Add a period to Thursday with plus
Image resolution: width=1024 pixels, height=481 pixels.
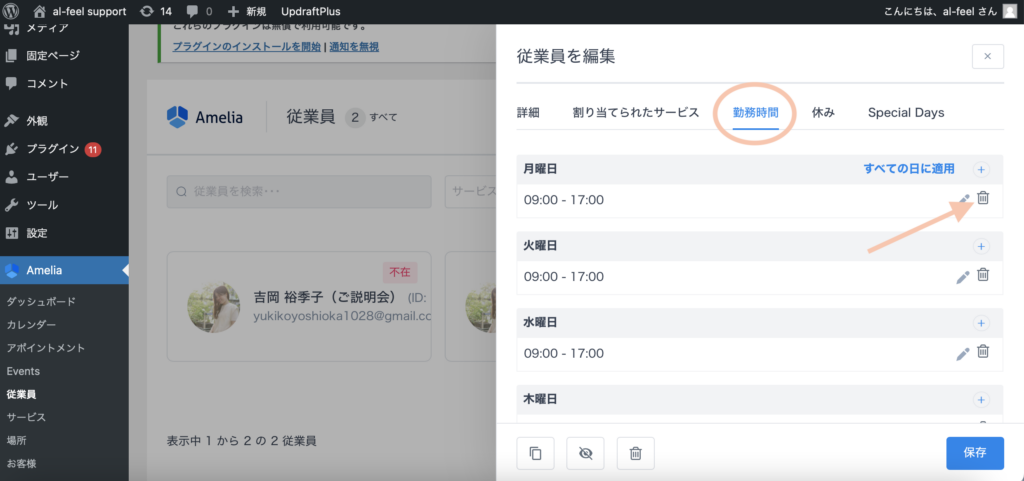coord(981,399)
